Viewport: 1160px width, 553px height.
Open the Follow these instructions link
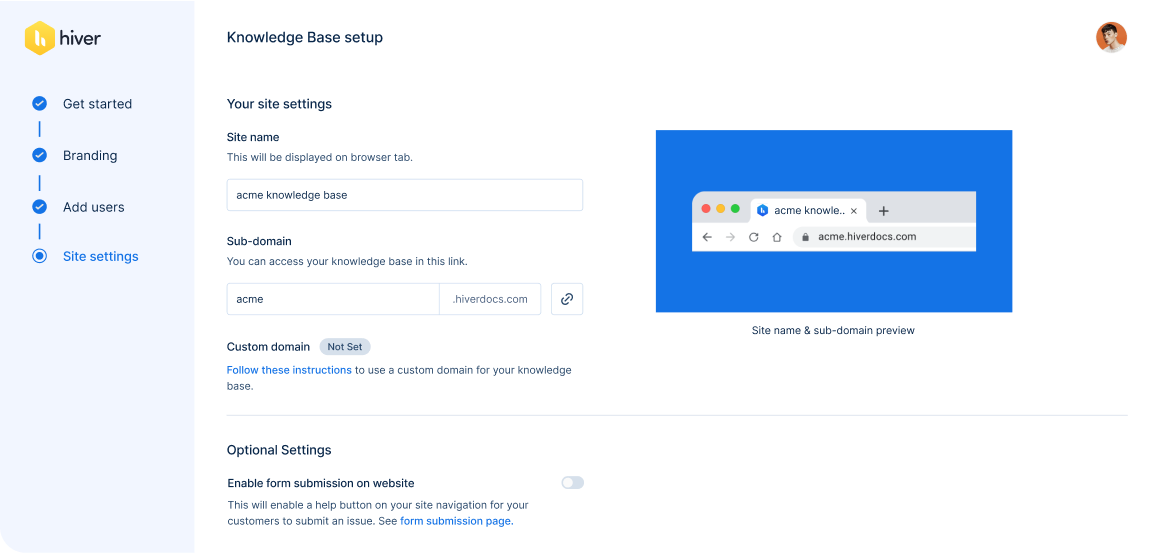click(289, 370)
